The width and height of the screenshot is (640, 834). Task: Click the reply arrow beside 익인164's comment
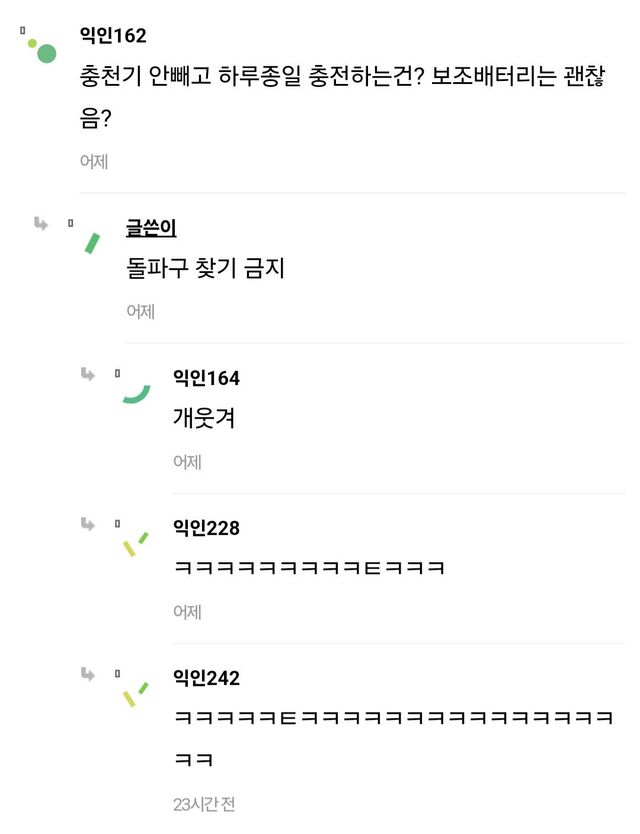[88, 374]
